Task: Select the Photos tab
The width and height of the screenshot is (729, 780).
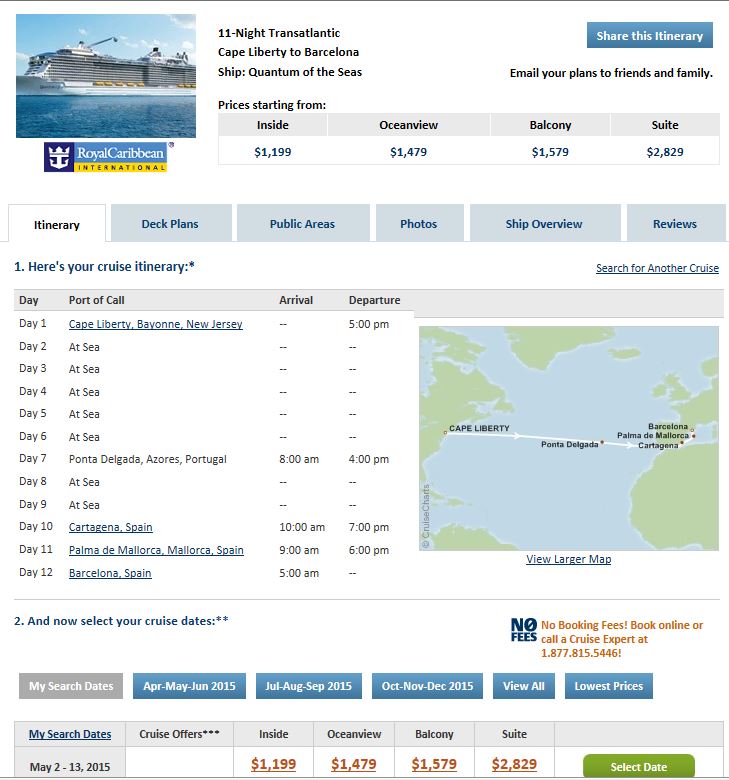Action: coord(418,224)
